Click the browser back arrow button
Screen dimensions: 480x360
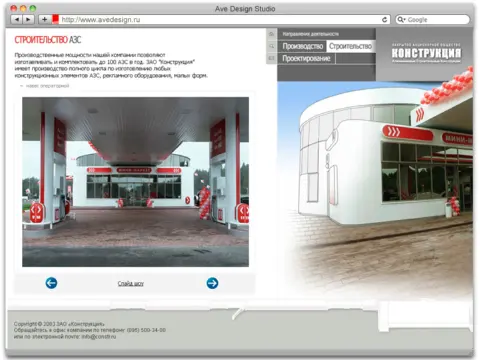[16, 20]
